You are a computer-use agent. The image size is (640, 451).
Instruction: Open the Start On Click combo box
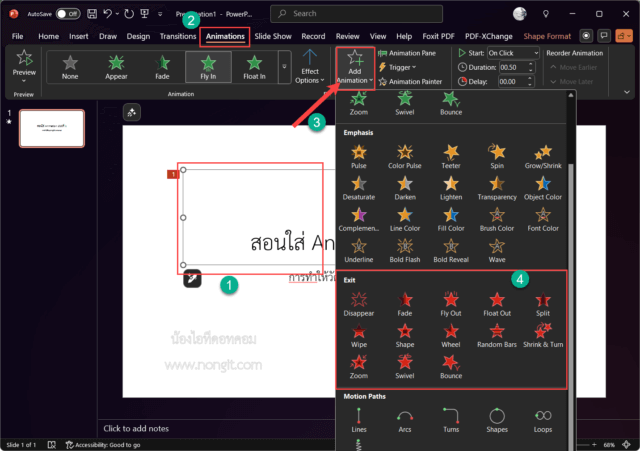513,53
